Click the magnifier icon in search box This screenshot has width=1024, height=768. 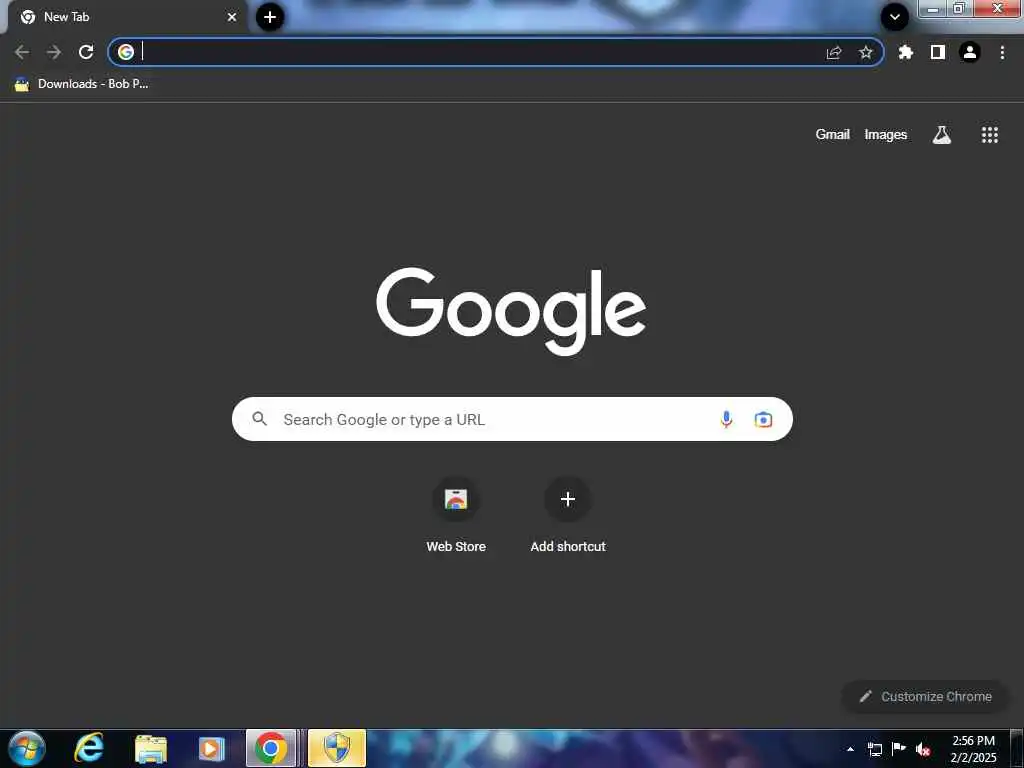pos(259,419)
